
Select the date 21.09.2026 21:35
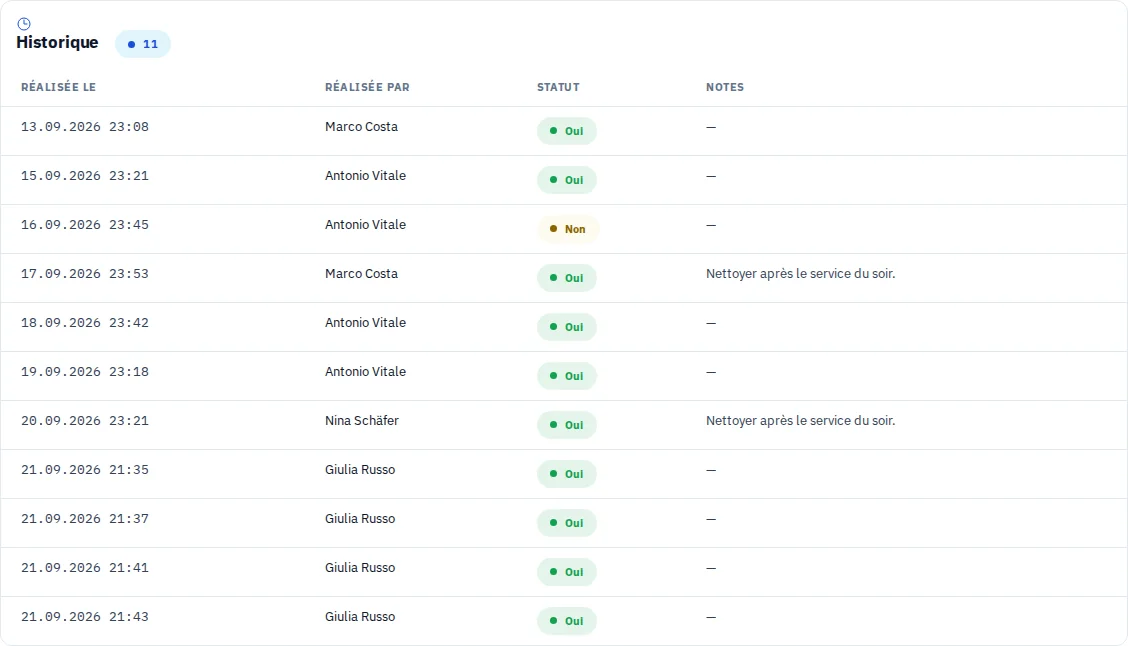85,469
